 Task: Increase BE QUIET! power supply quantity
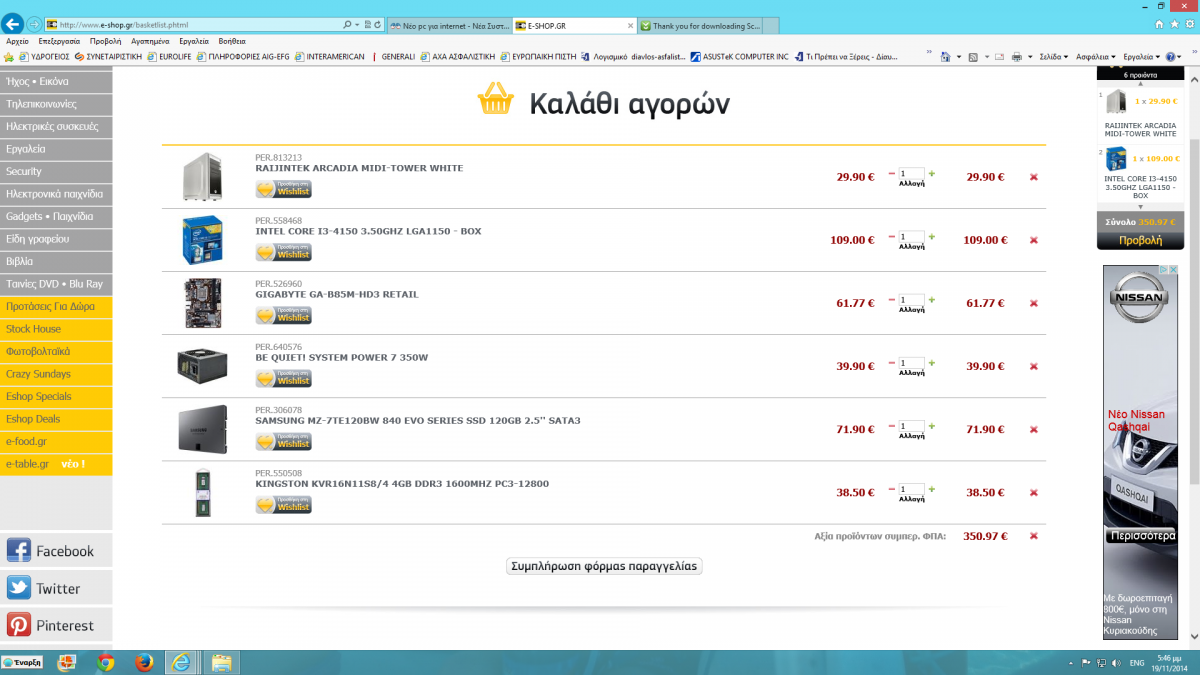pyautogui.click(x=932, y=363)
